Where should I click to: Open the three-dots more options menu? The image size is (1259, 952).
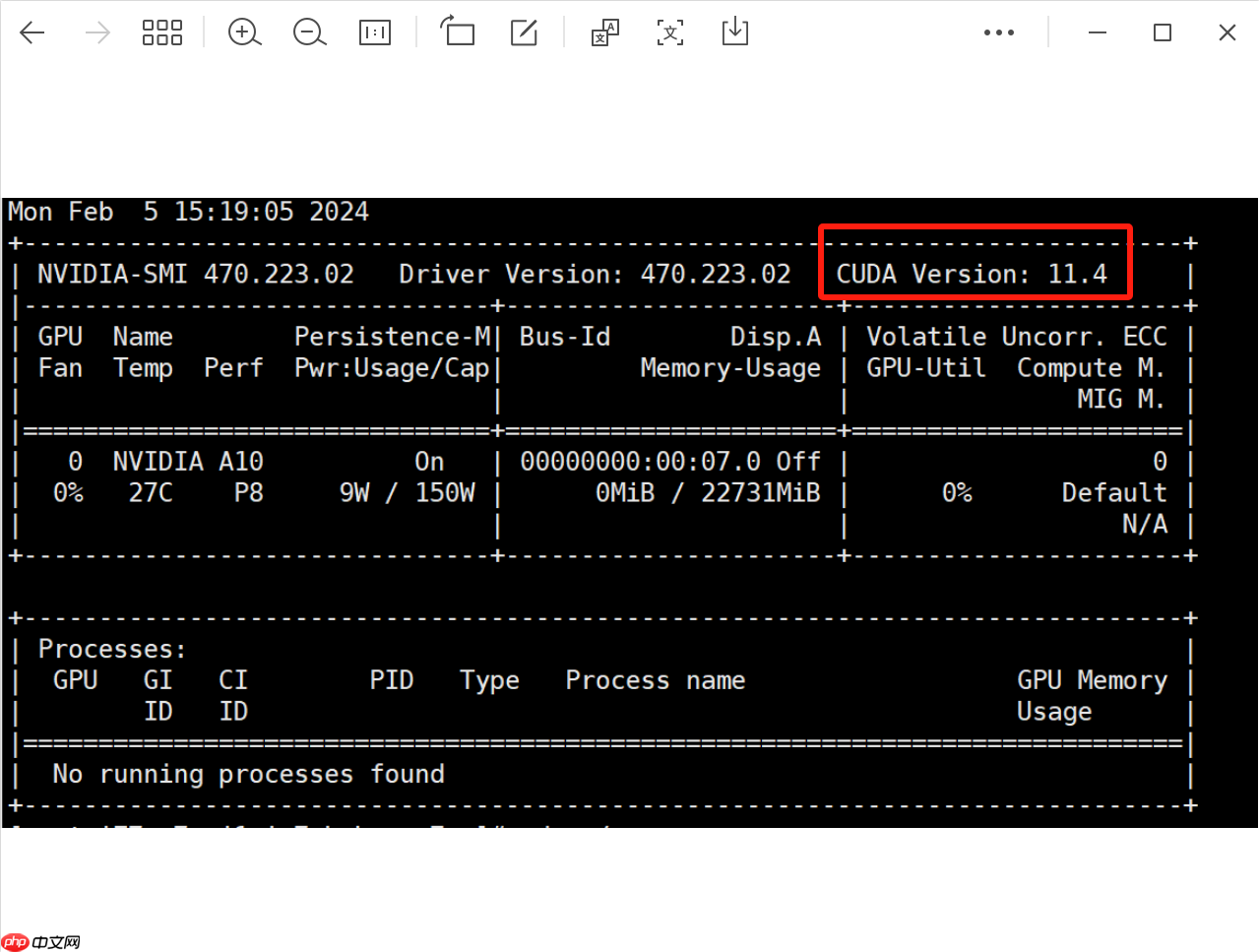[x=999, y=32]
